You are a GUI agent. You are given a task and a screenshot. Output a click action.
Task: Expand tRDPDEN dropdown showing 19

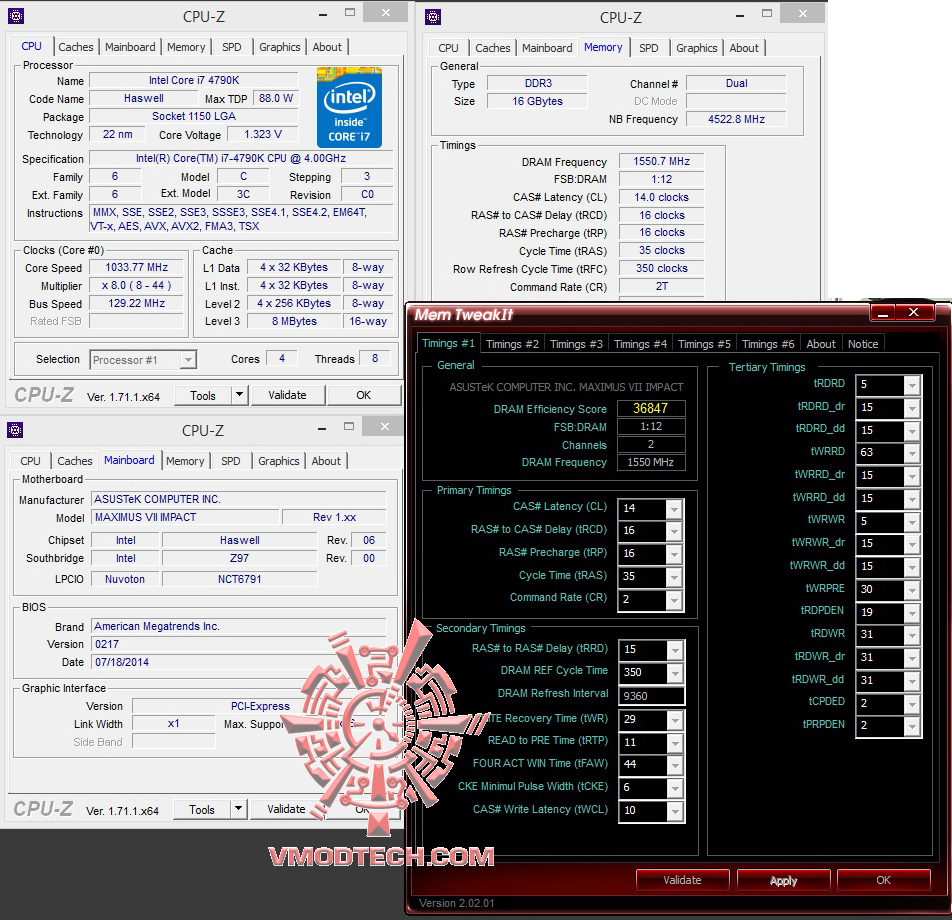[x=912, y=613]
